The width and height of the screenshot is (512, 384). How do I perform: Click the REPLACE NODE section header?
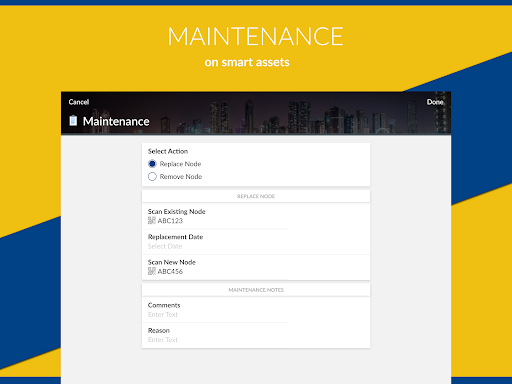pyautogui.click(x=256, y=196)
